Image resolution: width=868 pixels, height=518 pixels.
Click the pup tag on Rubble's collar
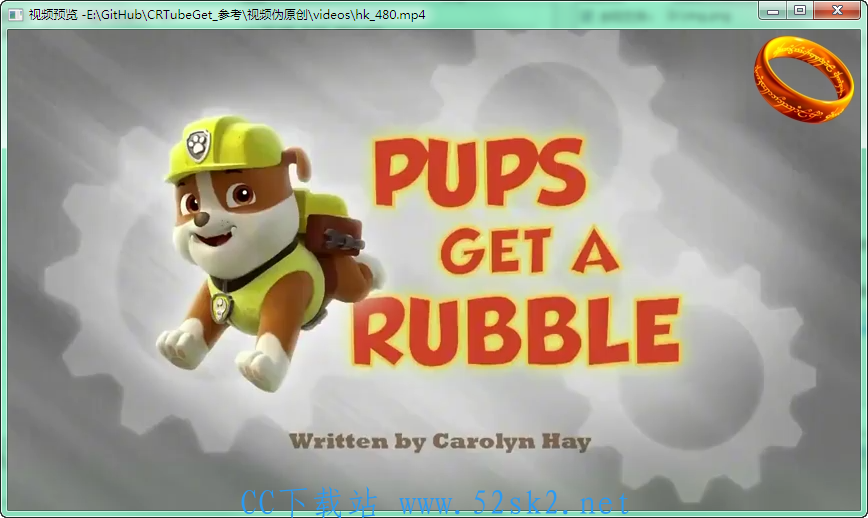click(221, 308)
